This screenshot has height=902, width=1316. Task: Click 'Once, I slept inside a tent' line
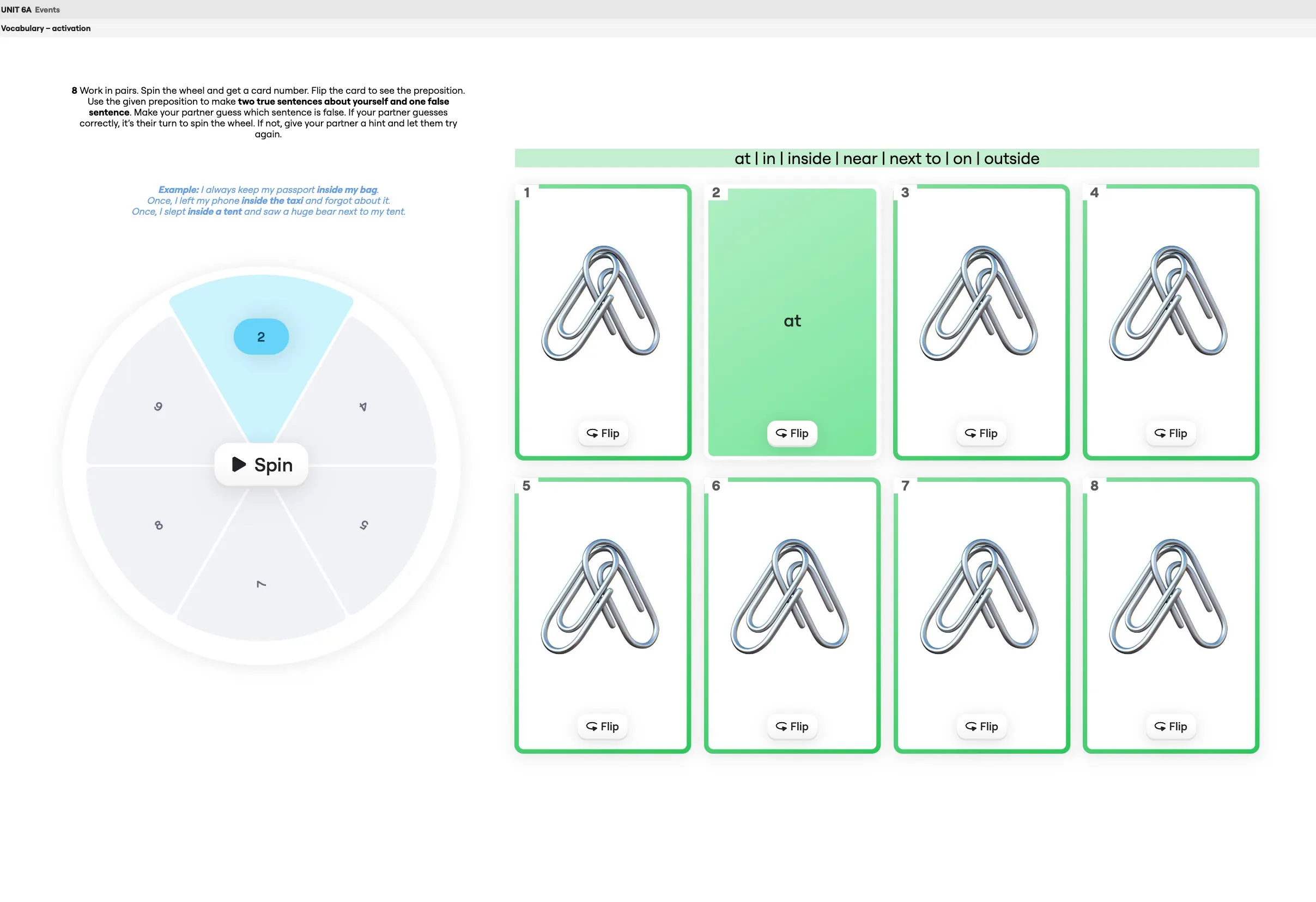coord(269,211)
